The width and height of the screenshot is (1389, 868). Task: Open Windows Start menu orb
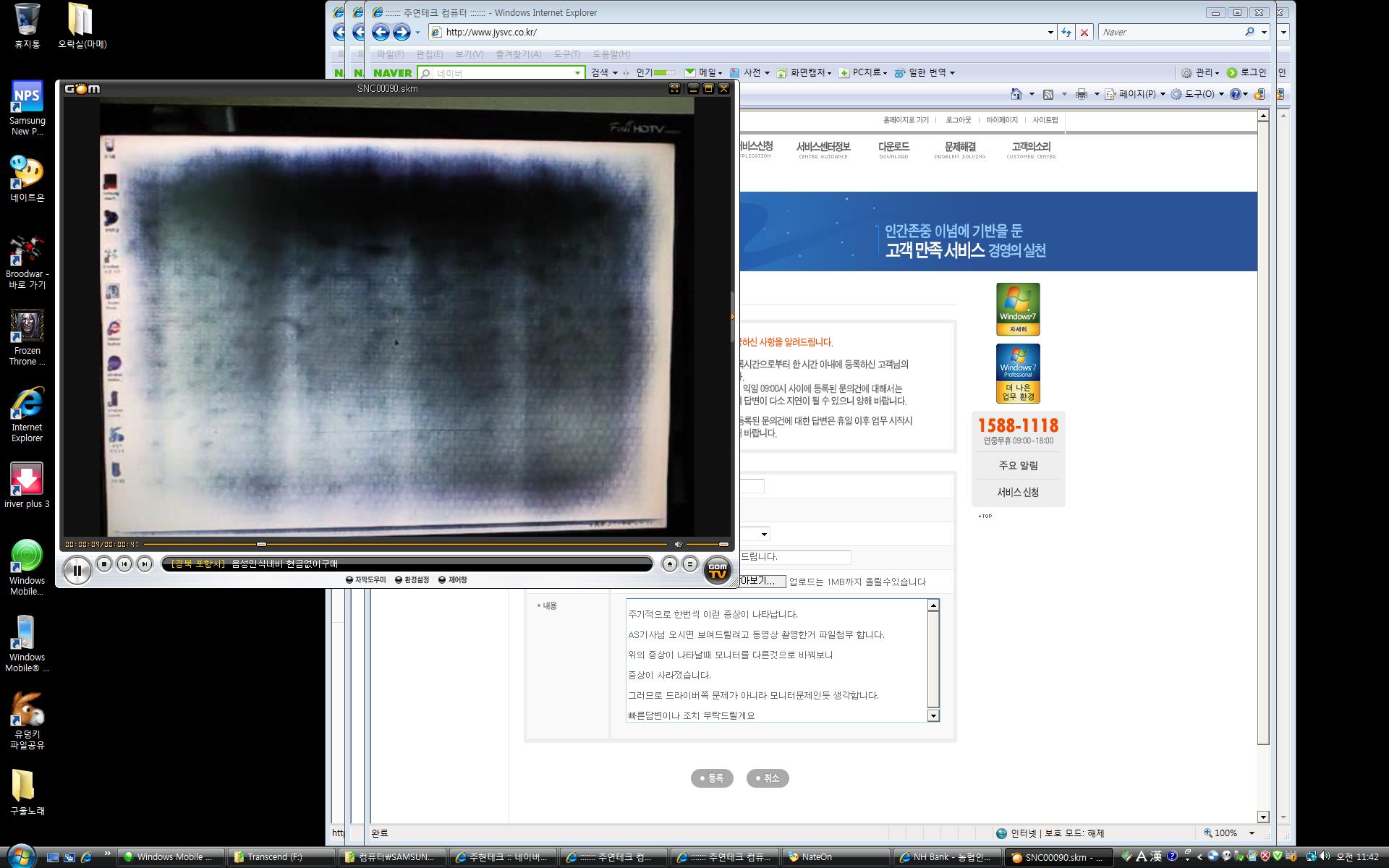pos(20,856)
